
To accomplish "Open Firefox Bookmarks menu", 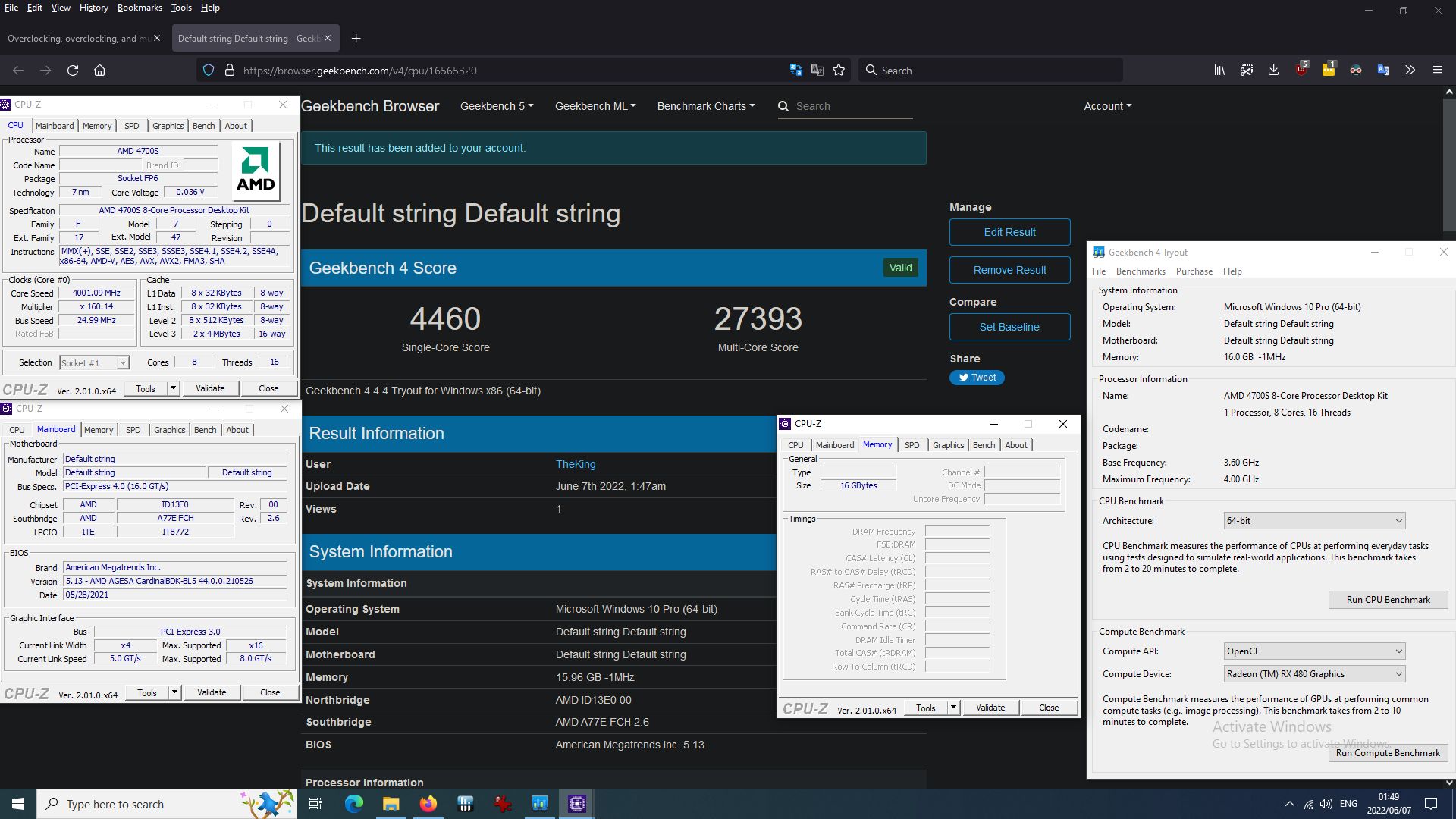I will point(140,8).
